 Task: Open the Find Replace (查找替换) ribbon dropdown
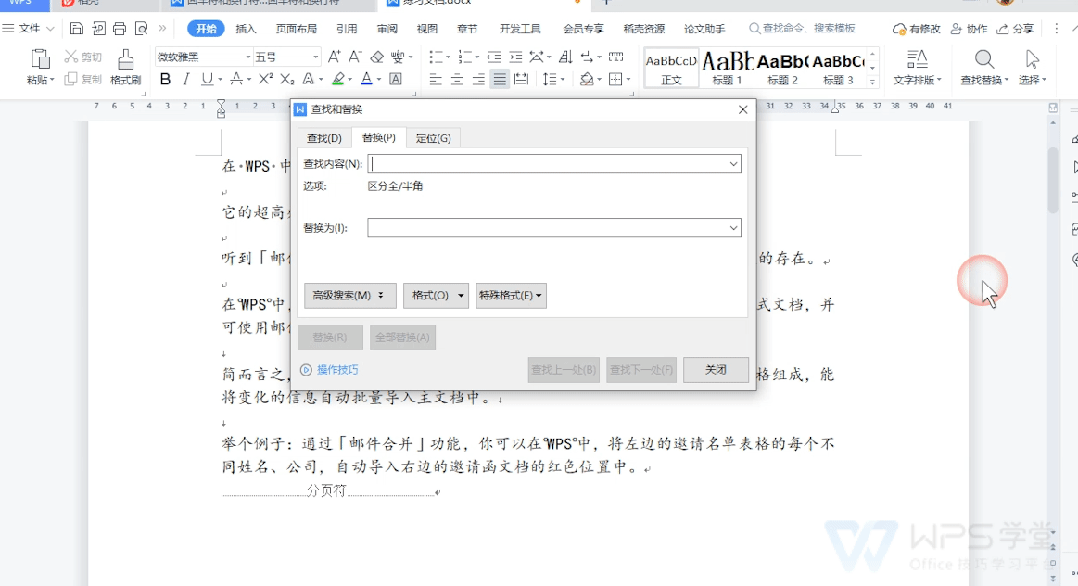coord(984,80)
